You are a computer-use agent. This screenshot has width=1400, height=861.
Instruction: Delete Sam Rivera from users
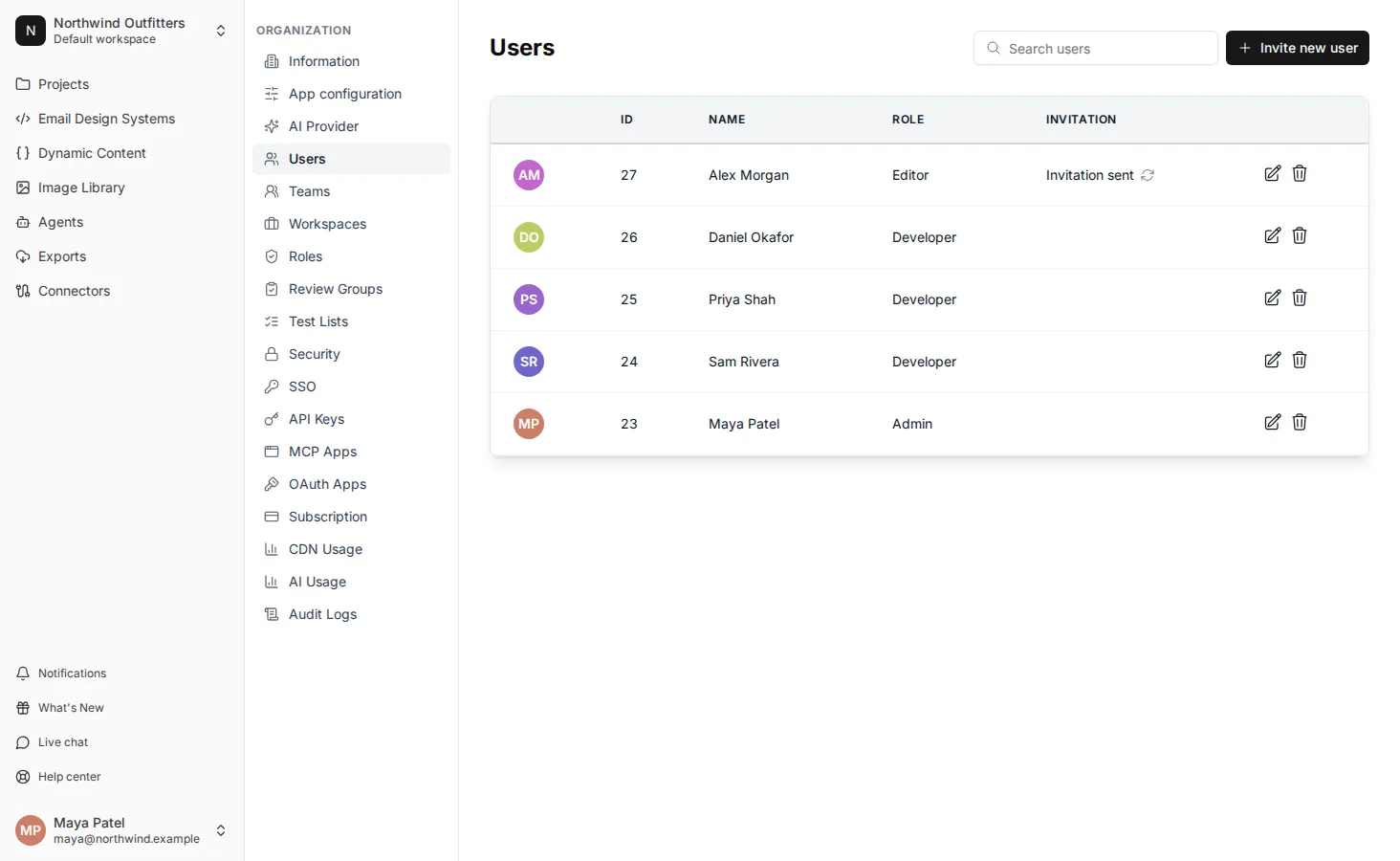[x=1300, y=360]
